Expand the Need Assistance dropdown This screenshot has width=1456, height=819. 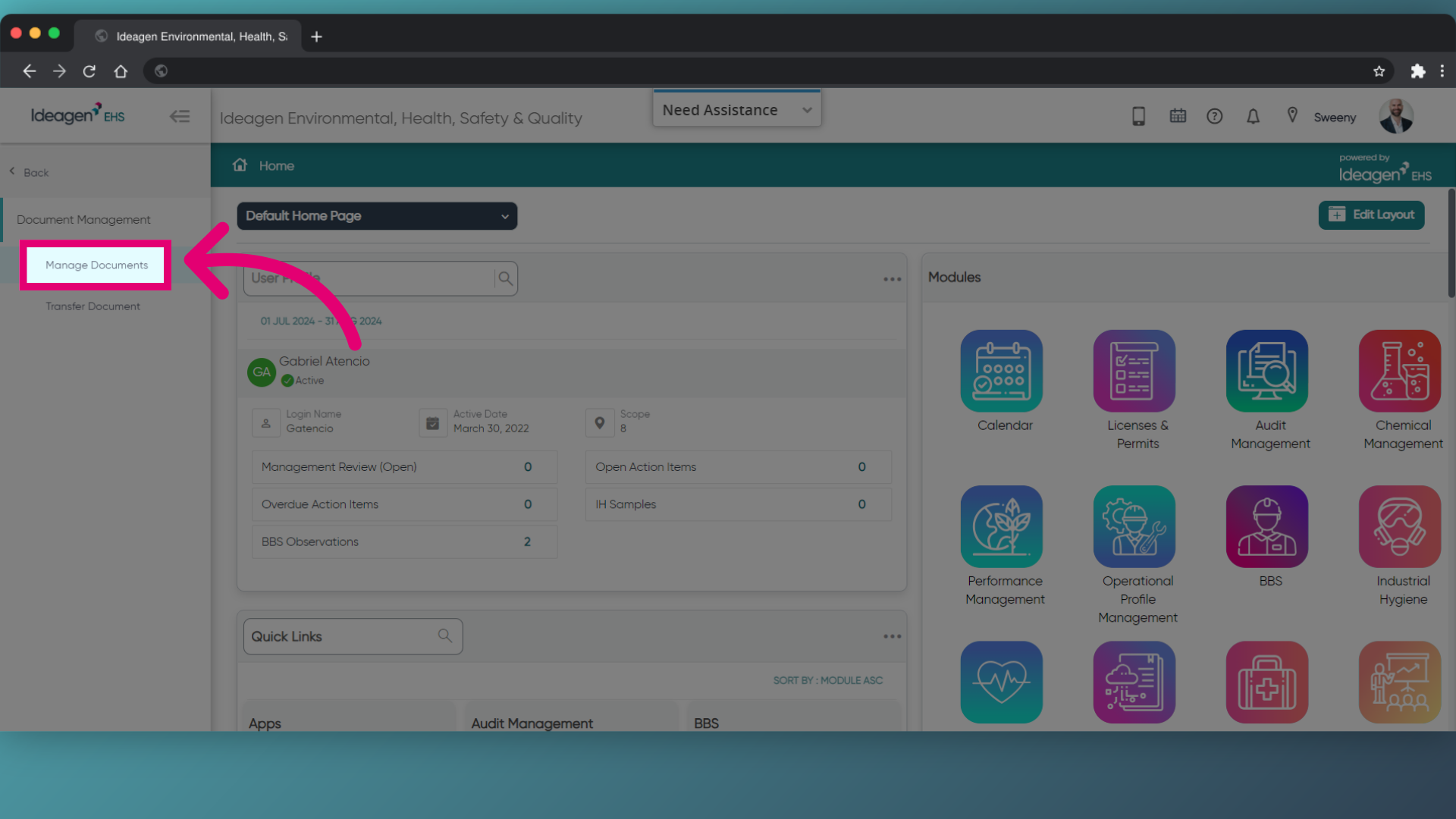pos(736,109)
